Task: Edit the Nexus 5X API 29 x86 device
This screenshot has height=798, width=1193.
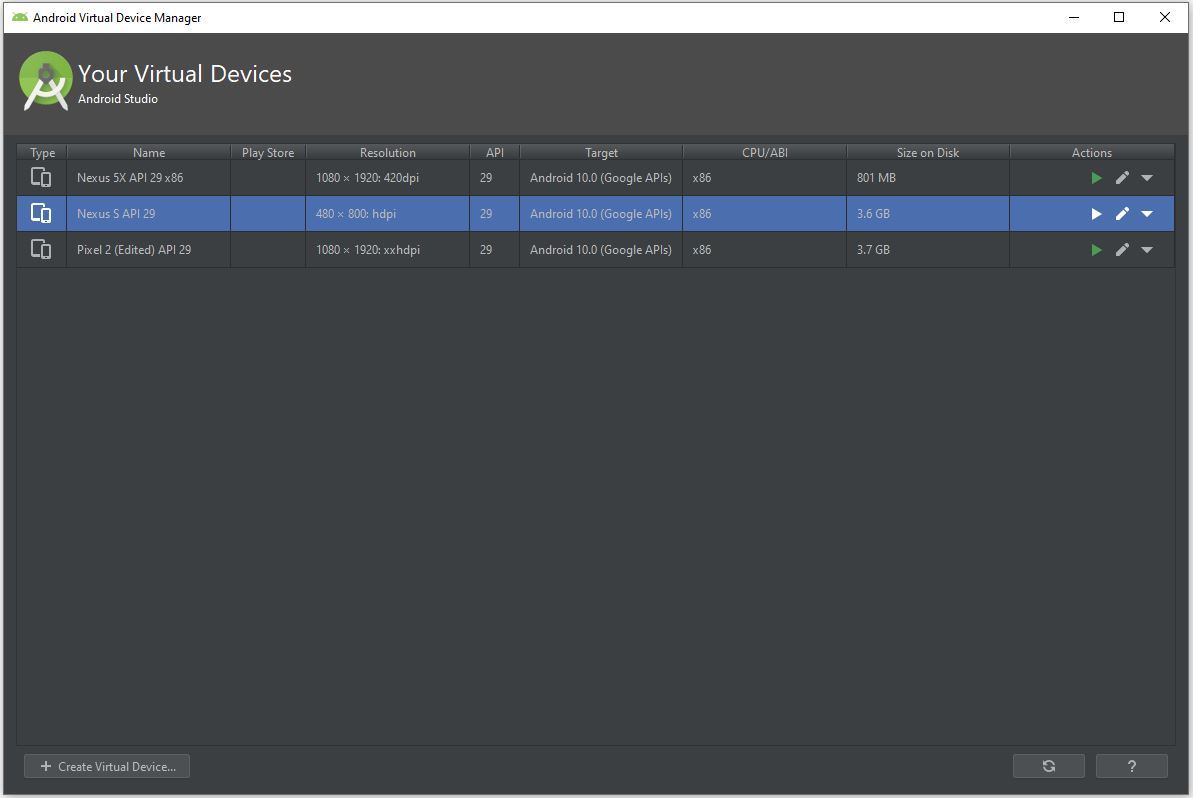Action: click(x=1122, y=178)
